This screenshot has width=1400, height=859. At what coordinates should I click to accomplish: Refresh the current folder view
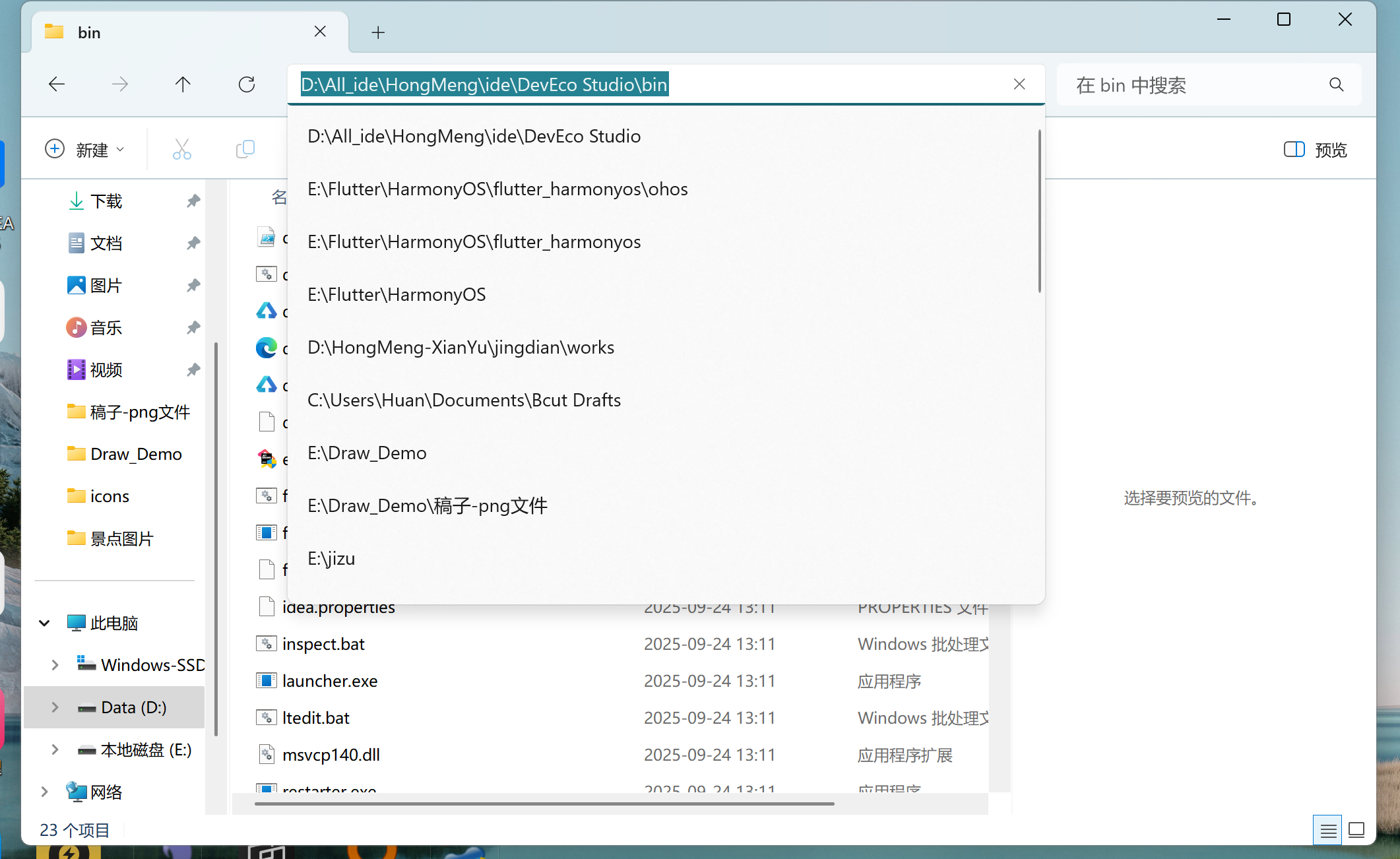click(x=247, y=84)
